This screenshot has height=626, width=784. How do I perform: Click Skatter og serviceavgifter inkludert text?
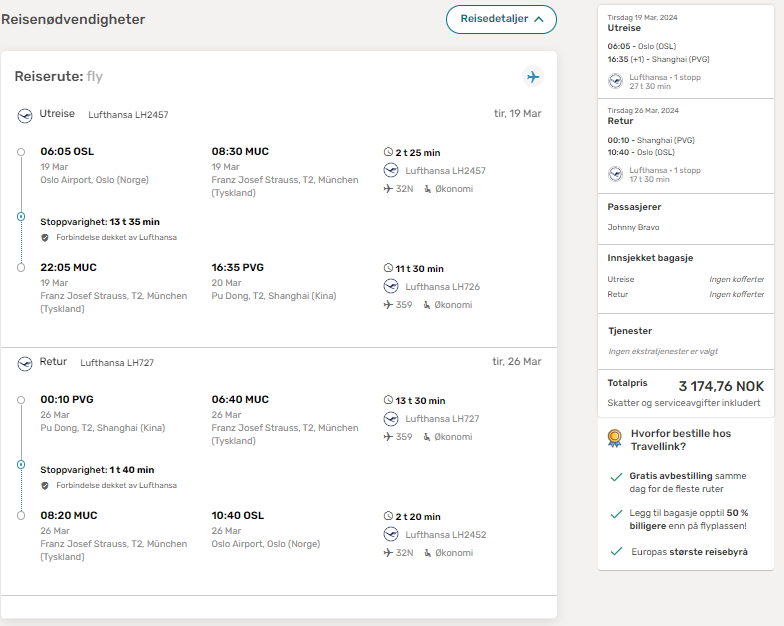684,403
